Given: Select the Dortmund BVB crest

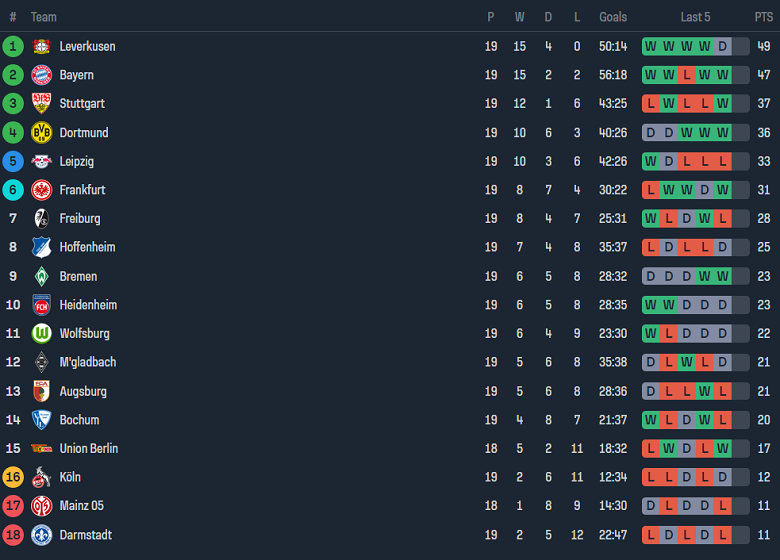Looking at the screenshot, I should click(41, 133).
